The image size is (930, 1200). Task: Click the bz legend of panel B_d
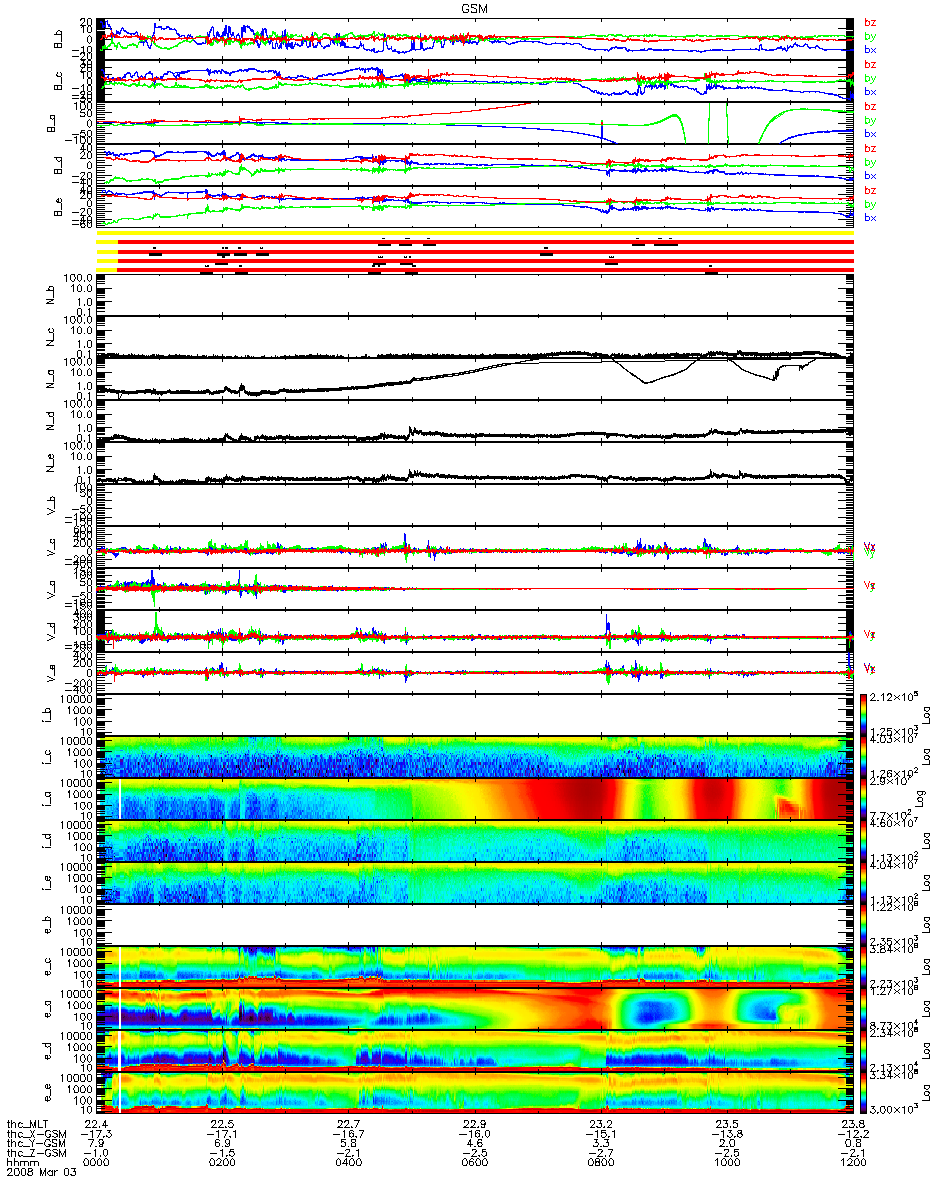868,148
